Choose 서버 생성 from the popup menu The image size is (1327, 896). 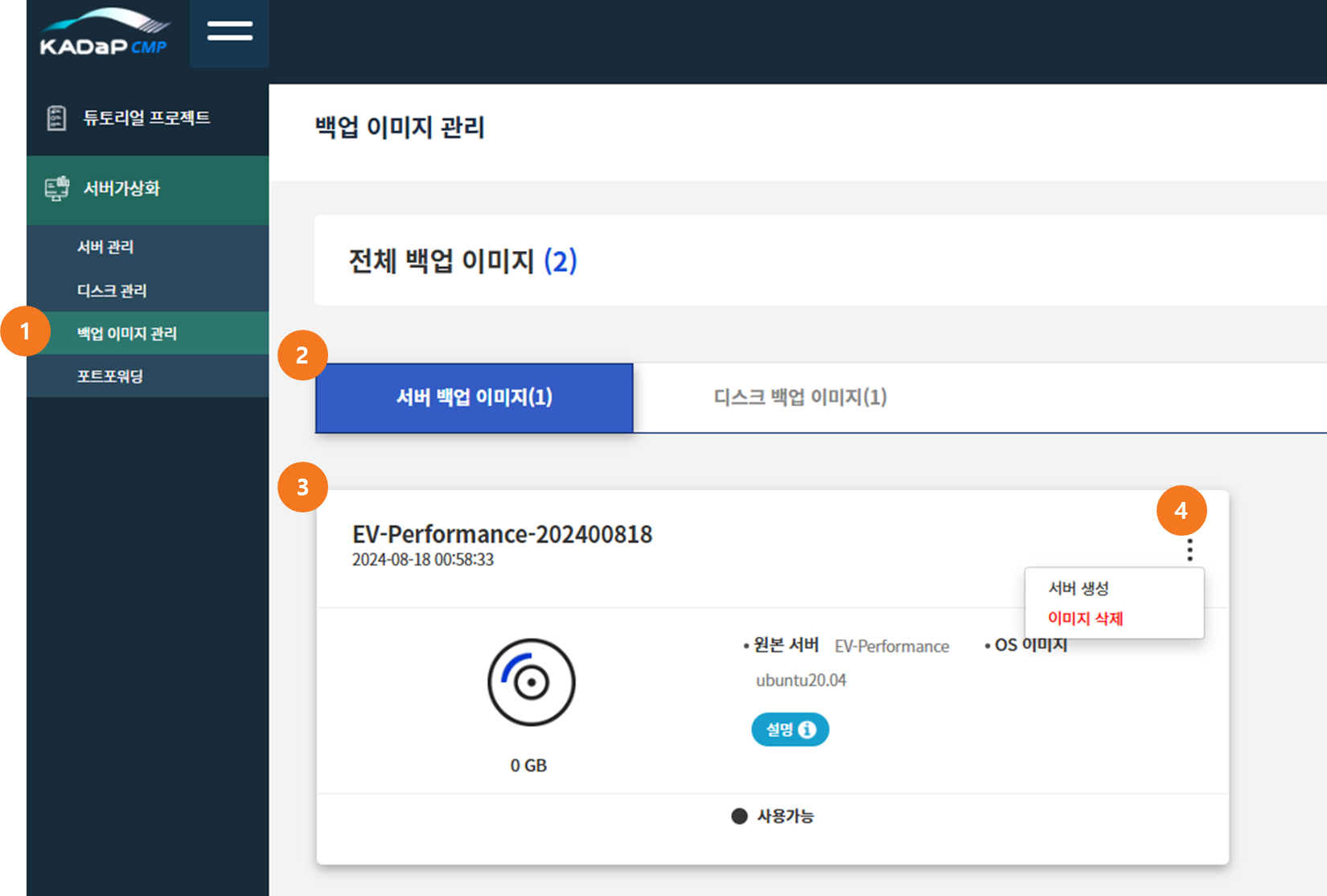(1078, 589)
